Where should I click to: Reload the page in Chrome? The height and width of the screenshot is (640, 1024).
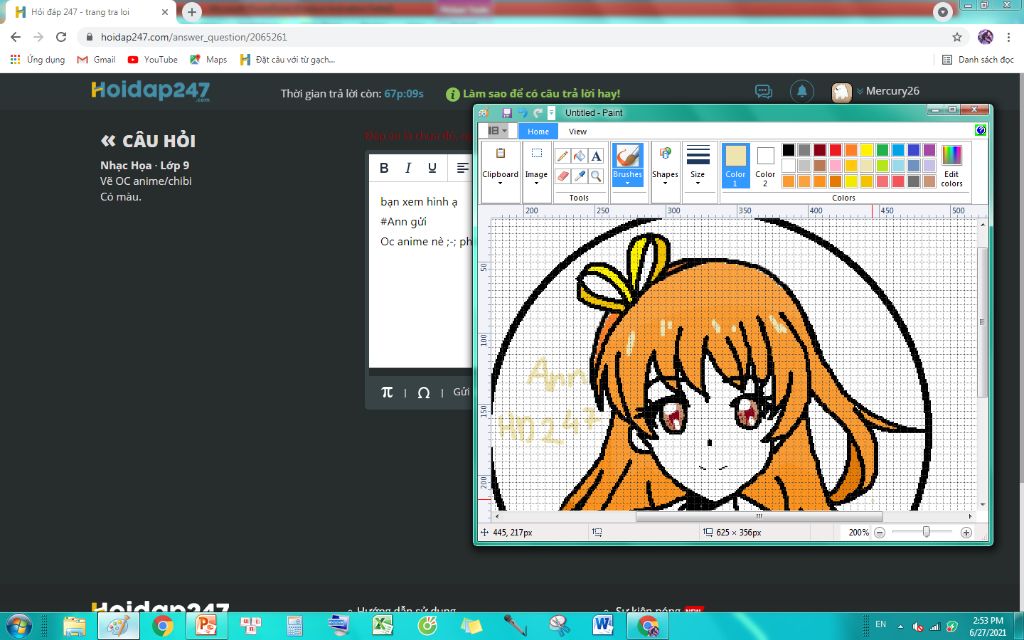point(61,37)
